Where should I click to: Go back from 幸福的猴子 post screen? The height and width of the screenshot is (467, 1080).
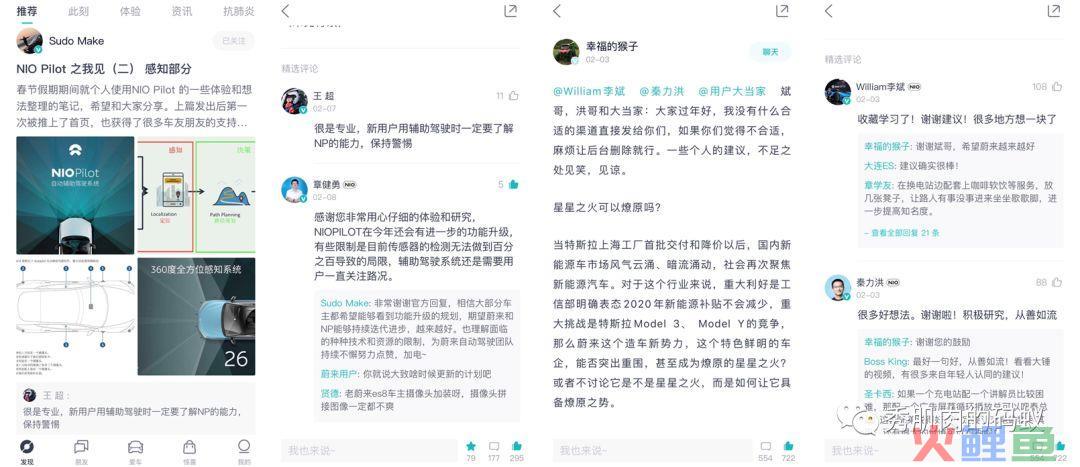557,10
